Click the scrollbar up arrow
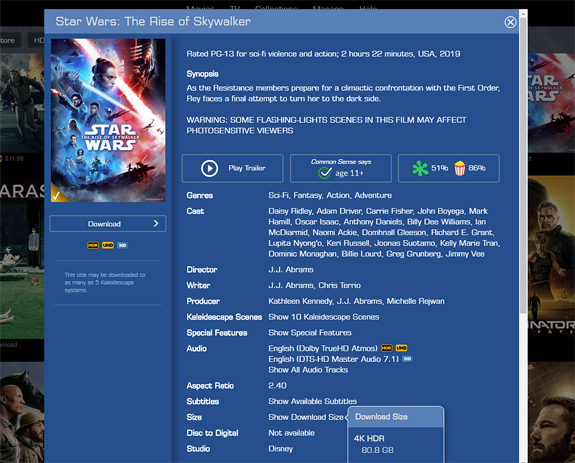 click(523, 14)
